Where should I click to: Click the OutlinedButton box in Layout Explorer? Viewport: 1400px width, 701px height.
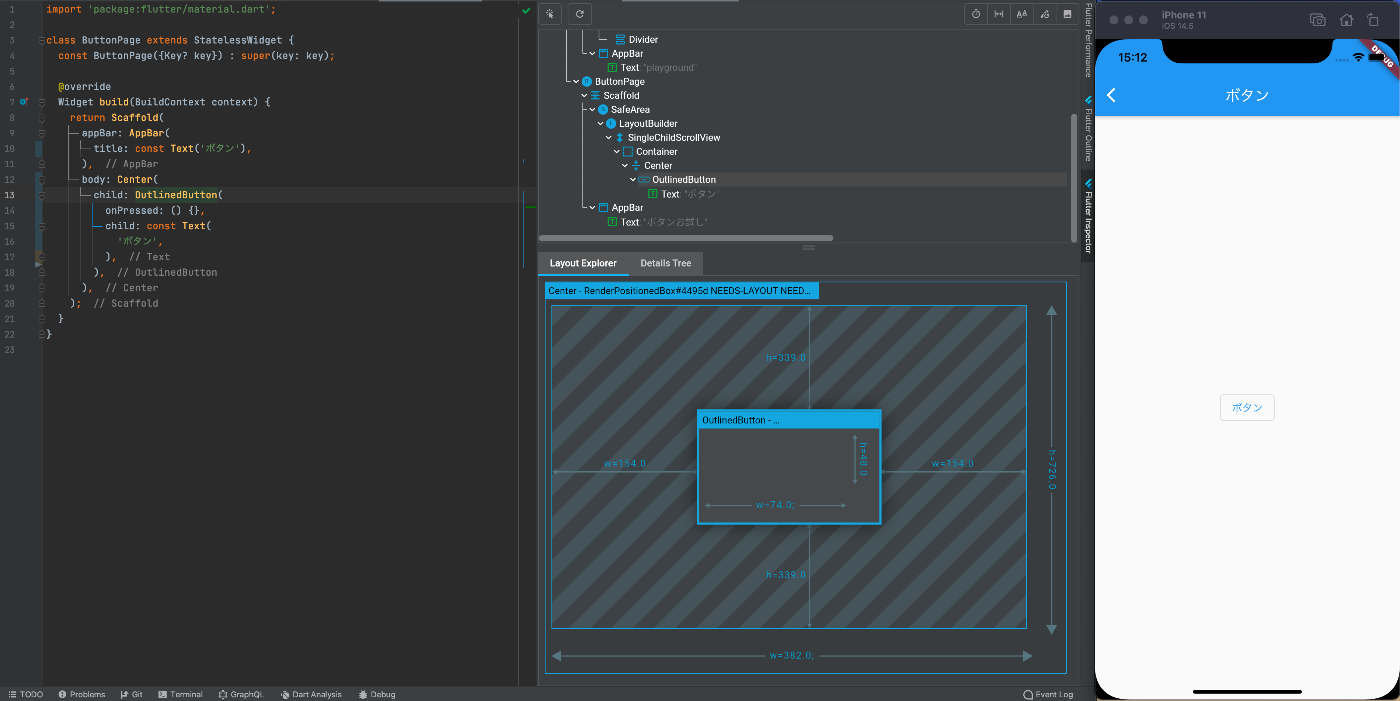(789, 466)
